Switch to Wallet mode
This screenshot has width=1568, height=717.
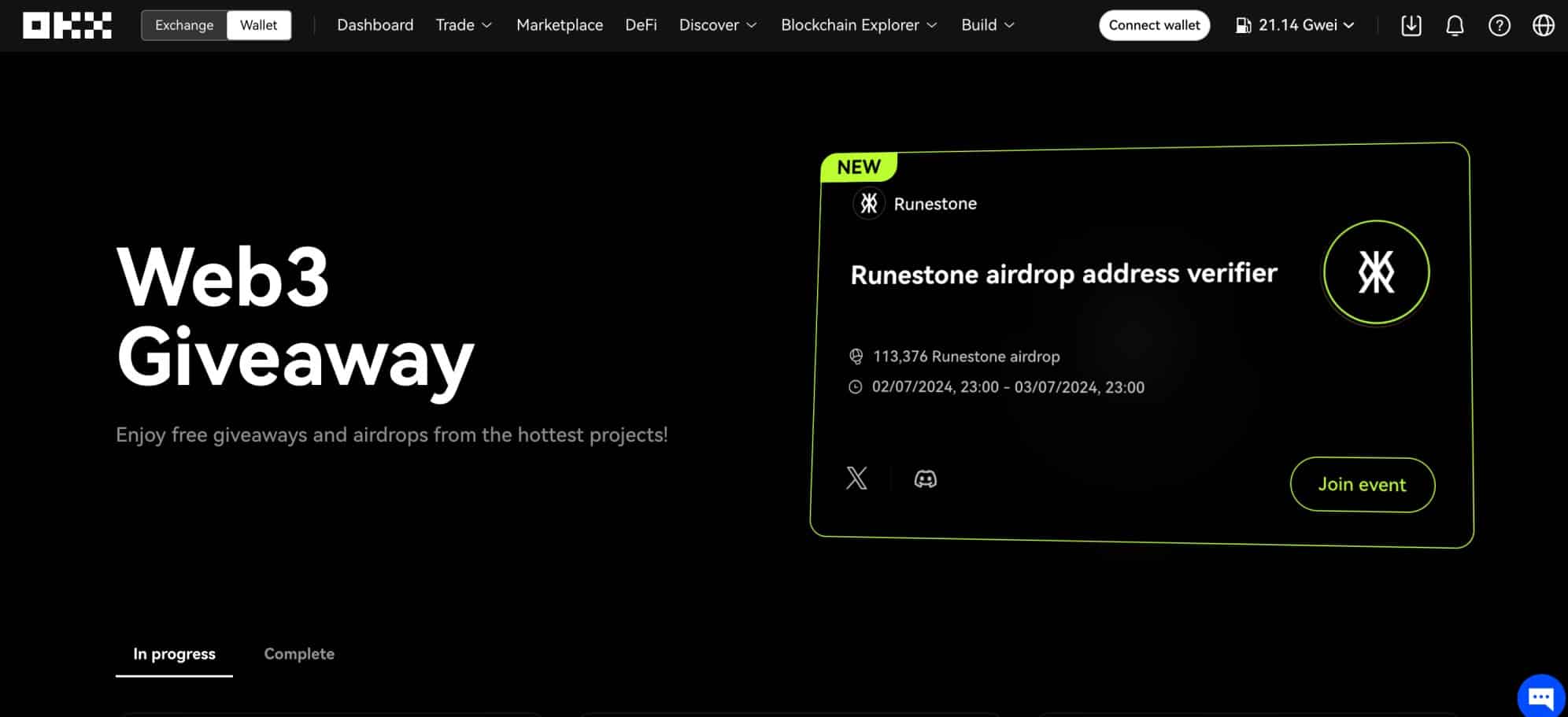coord(258,25)
